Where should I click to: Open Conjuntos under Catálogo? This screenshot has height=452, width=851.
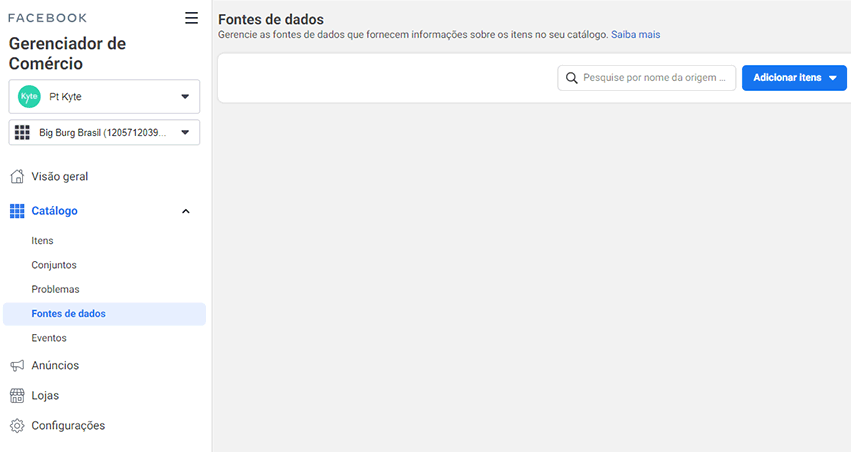54,265
